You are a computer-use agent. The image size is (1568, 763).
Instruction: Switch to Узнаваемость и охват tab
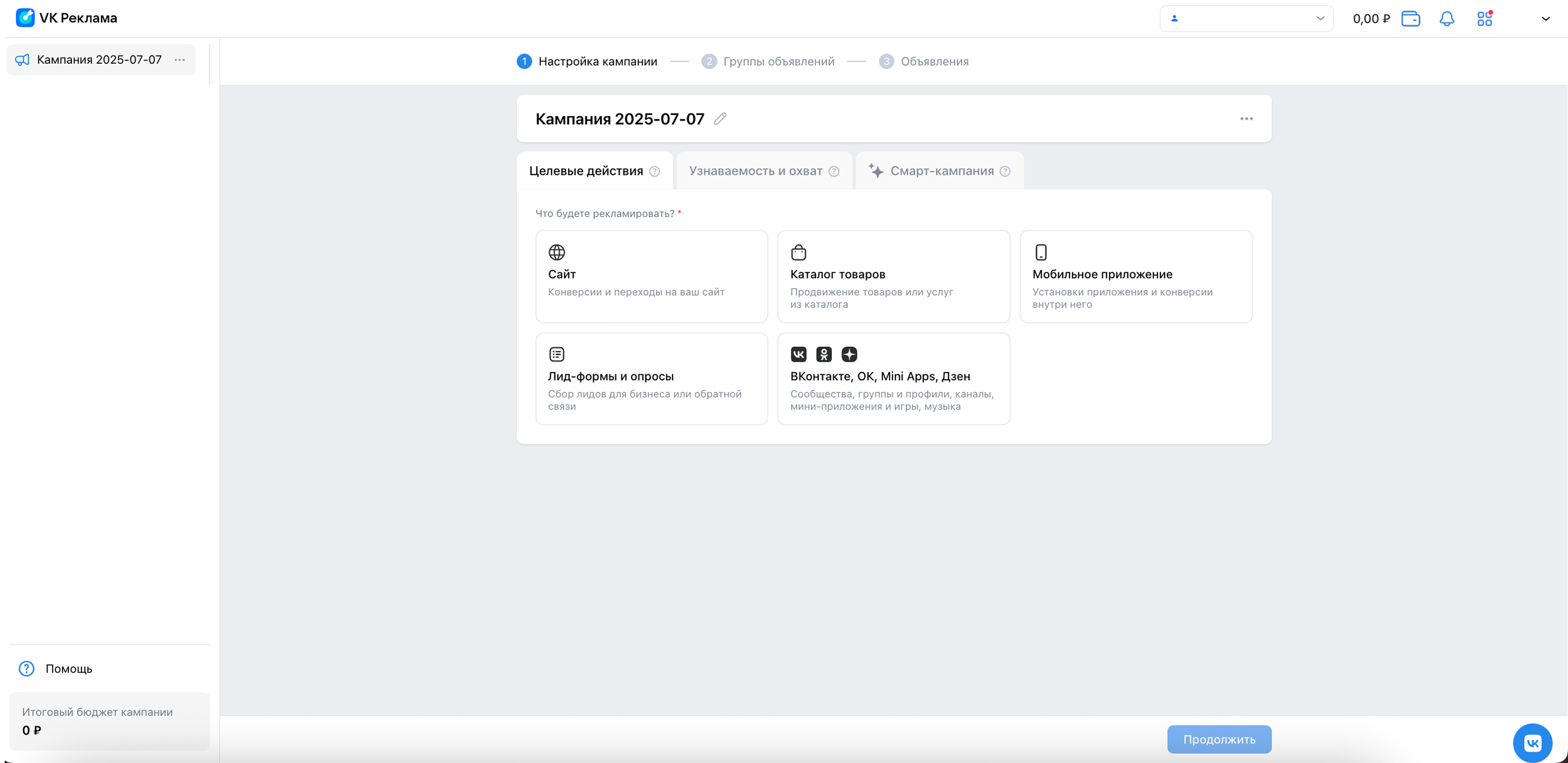coord(755,171)
